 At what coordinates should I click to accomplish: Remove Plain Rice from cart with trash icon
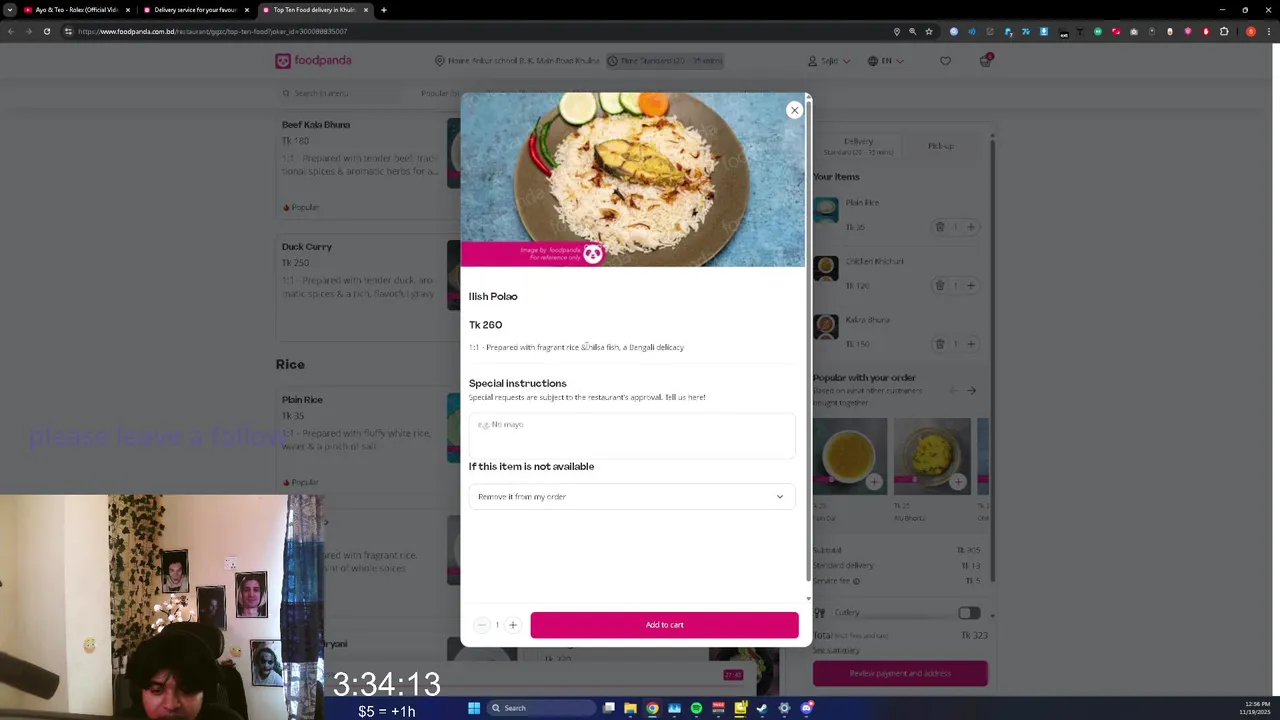(x=940, y=227)
